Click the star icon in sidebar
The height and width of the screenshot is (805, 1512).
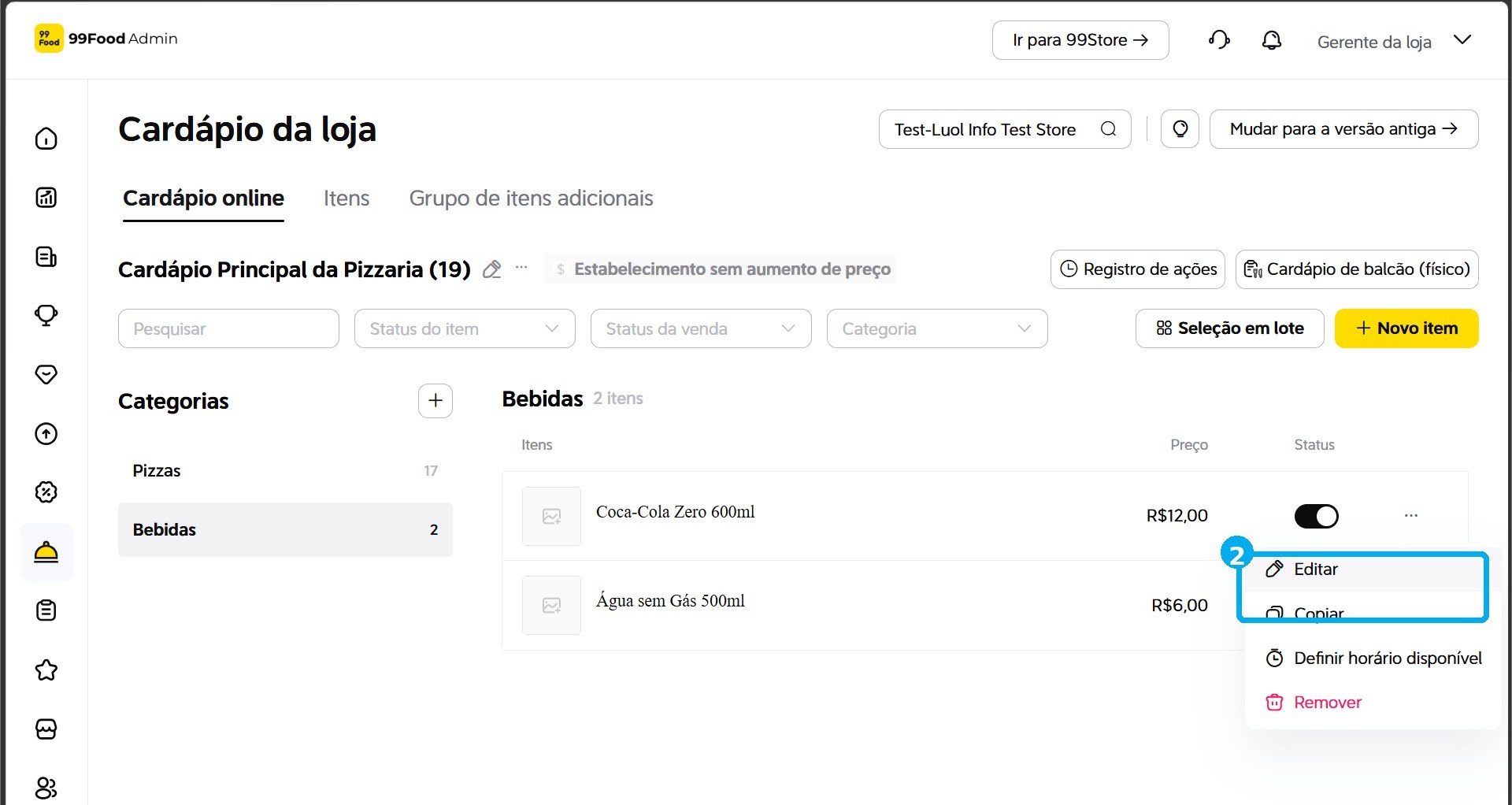pyautogui.click(x=46, y=670)
